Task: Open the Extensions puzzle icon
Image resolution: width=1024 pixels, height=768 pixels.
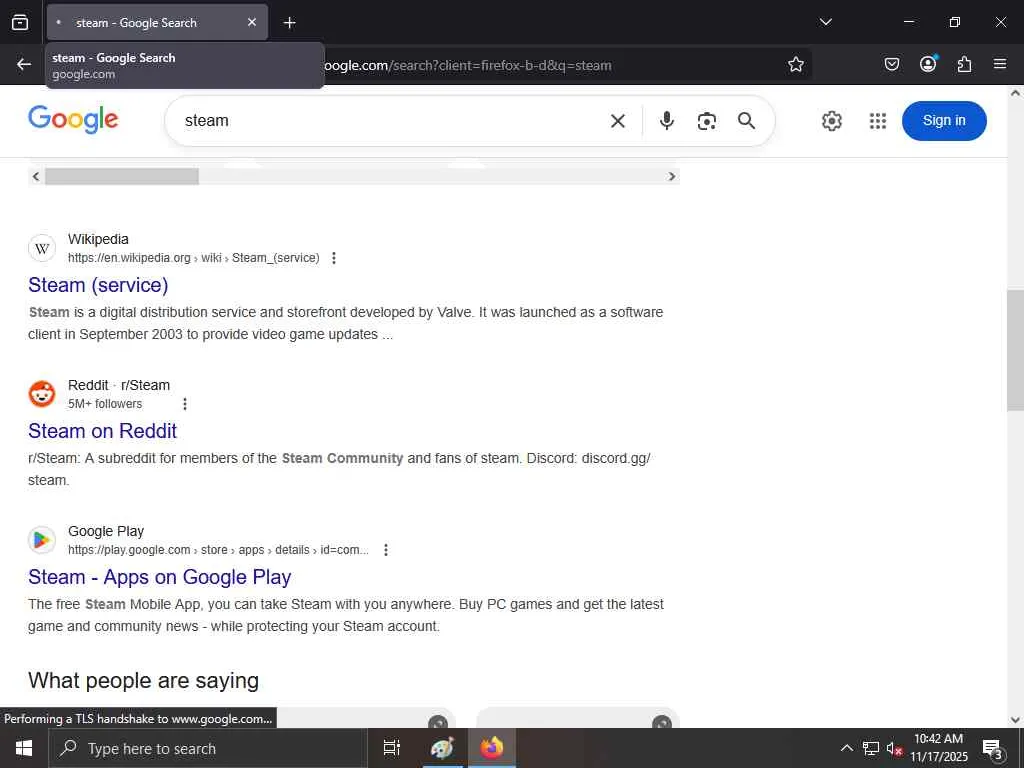Action: point(964,64)
